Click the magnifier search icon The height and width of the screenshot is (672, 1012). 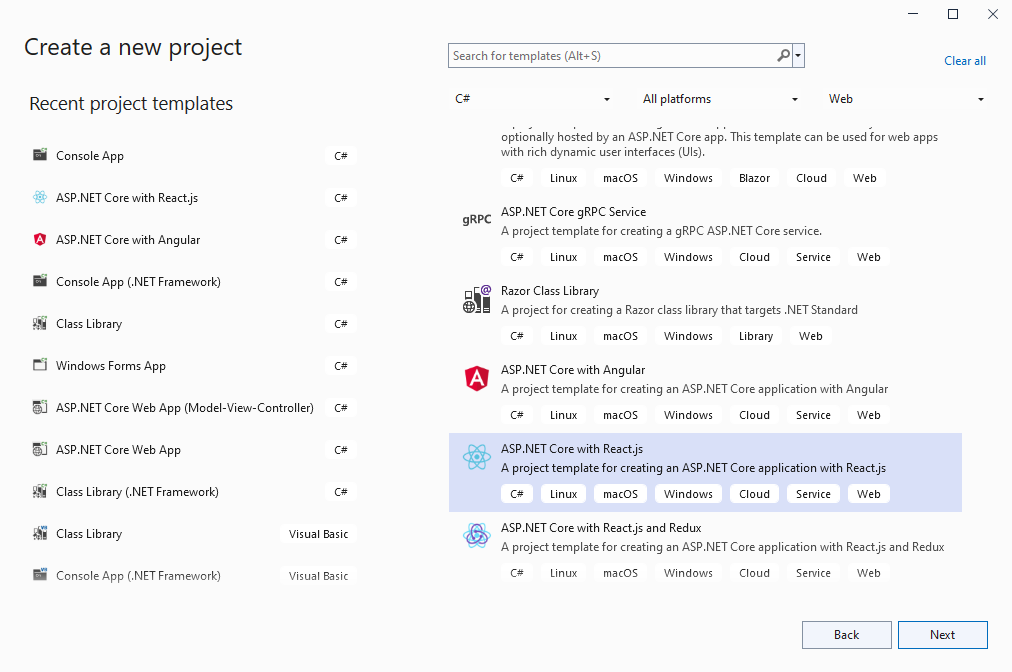point(783,56)
